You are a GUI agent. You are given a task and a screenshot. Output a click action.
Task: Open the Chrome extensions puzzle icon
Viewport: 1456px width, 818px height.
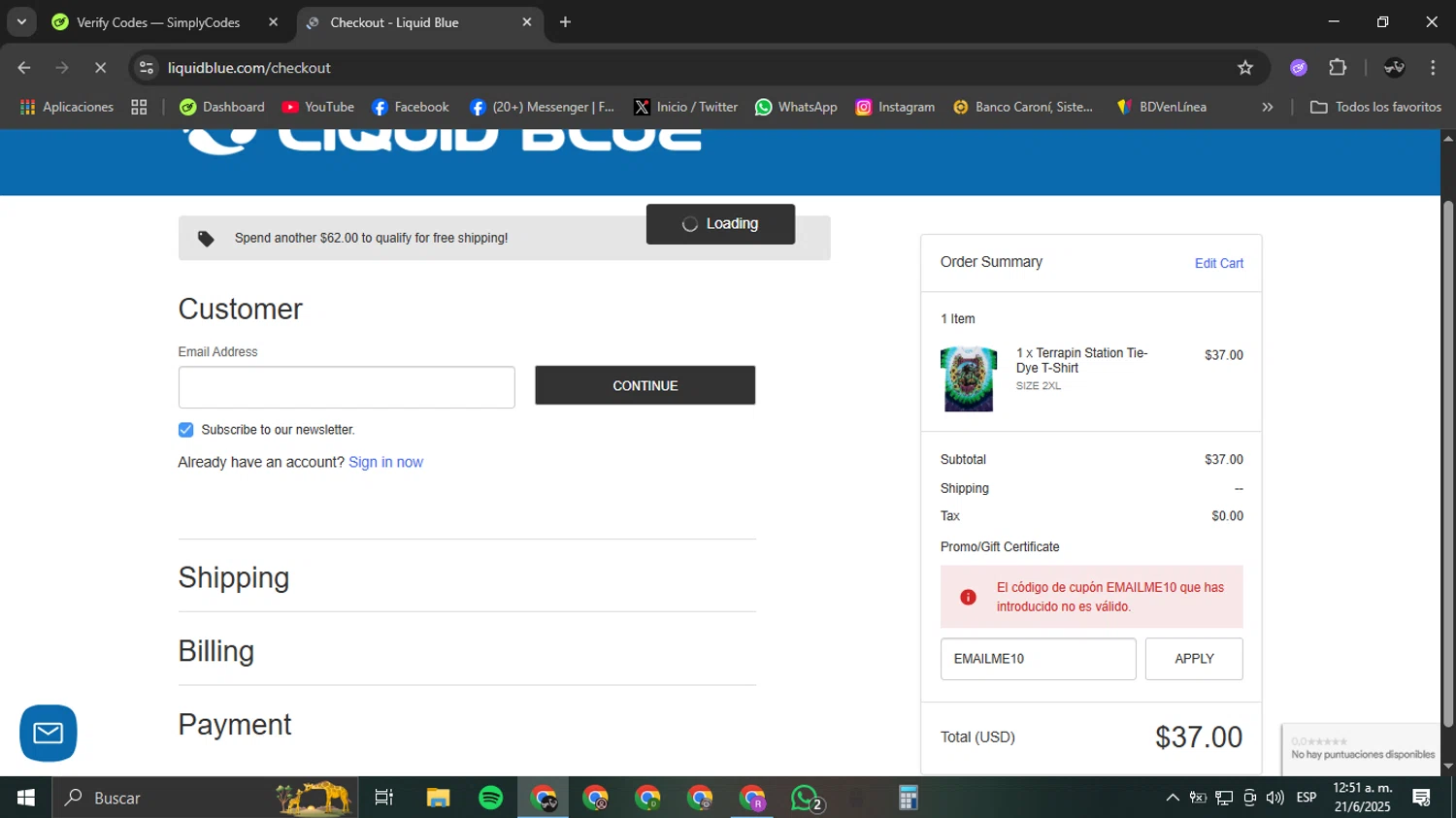pos(1338,68)
